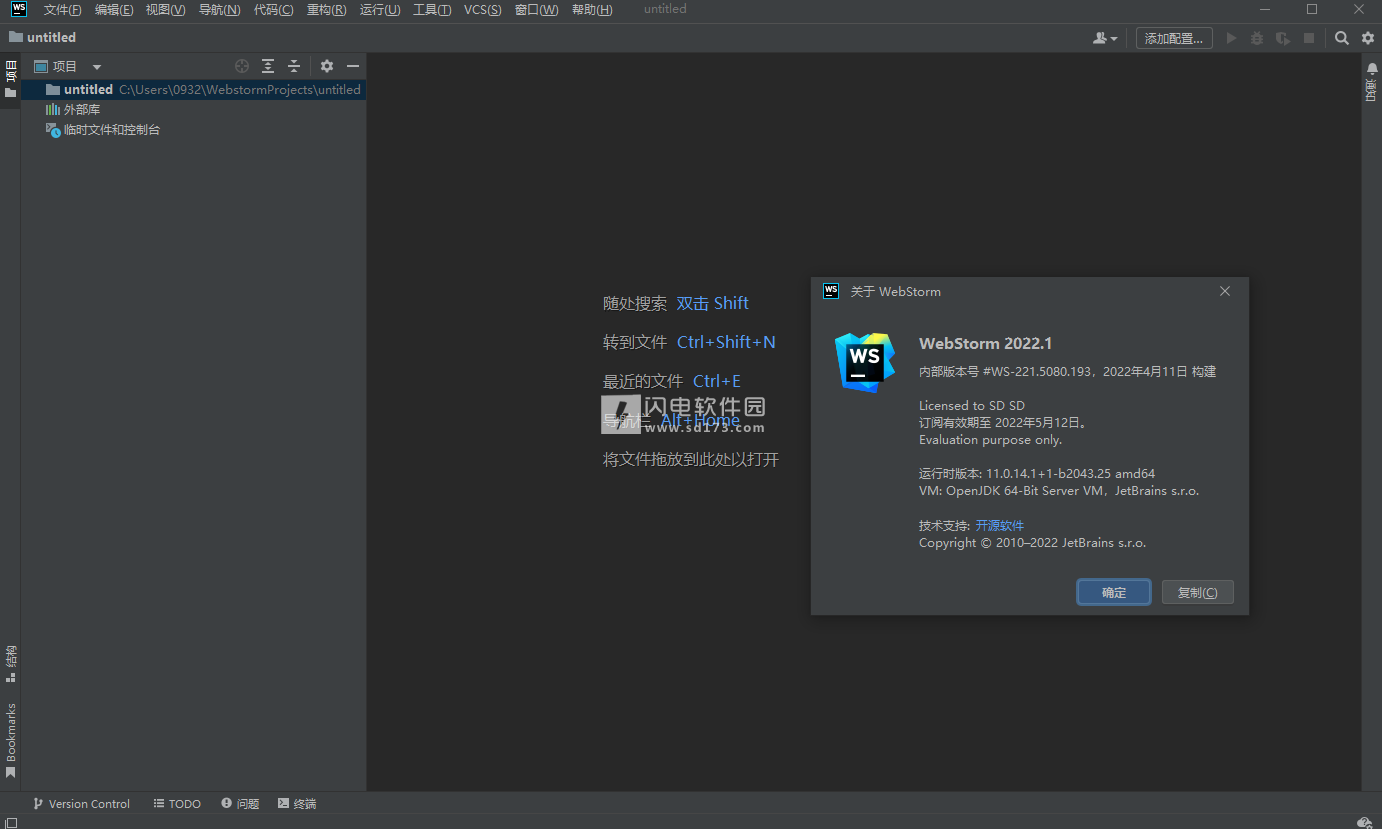Open the 帮助(H) menu

pyautogui.click(x=592, y=9)
